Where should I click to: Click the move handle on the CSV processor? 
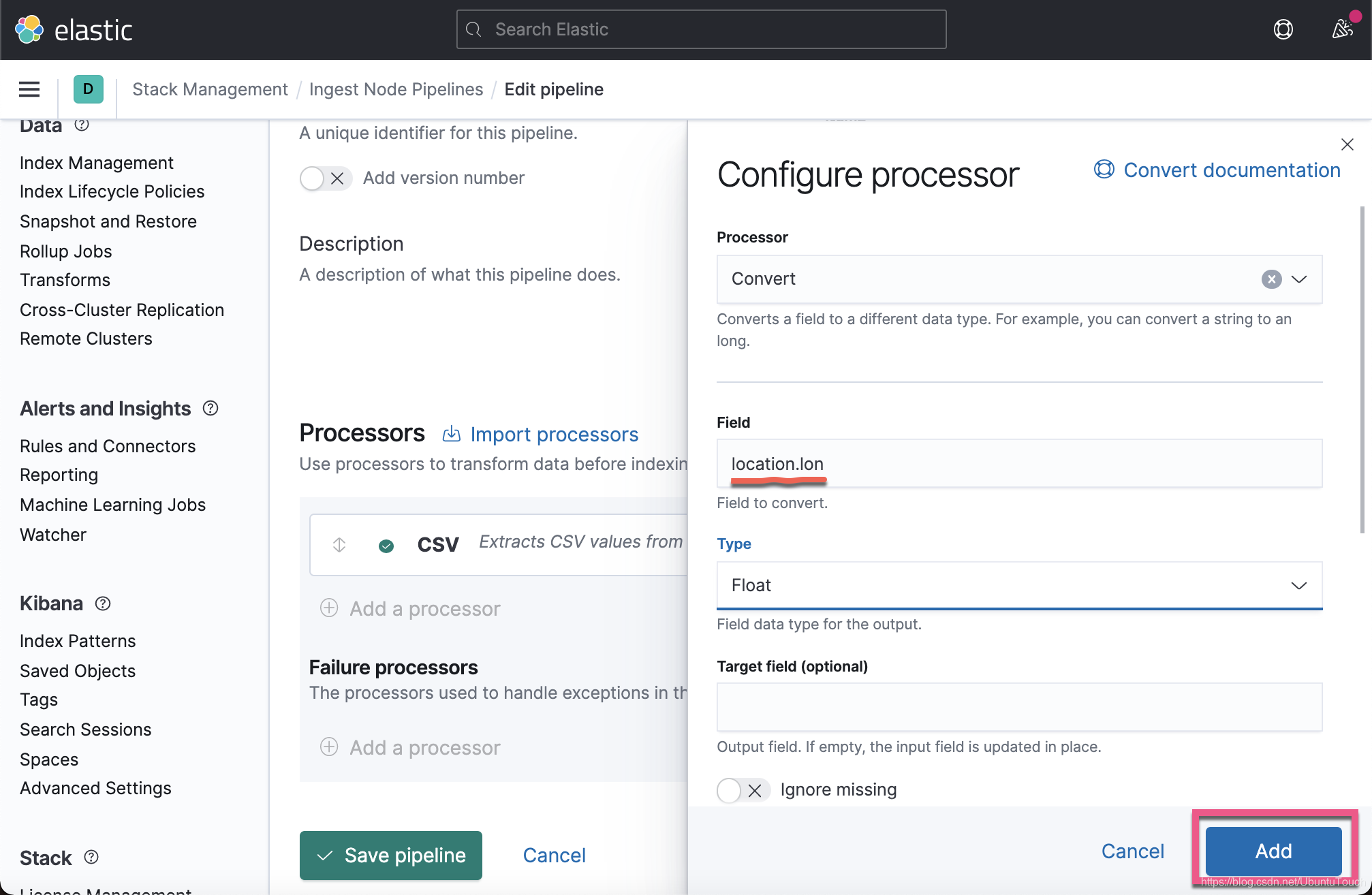coord(338,544)
